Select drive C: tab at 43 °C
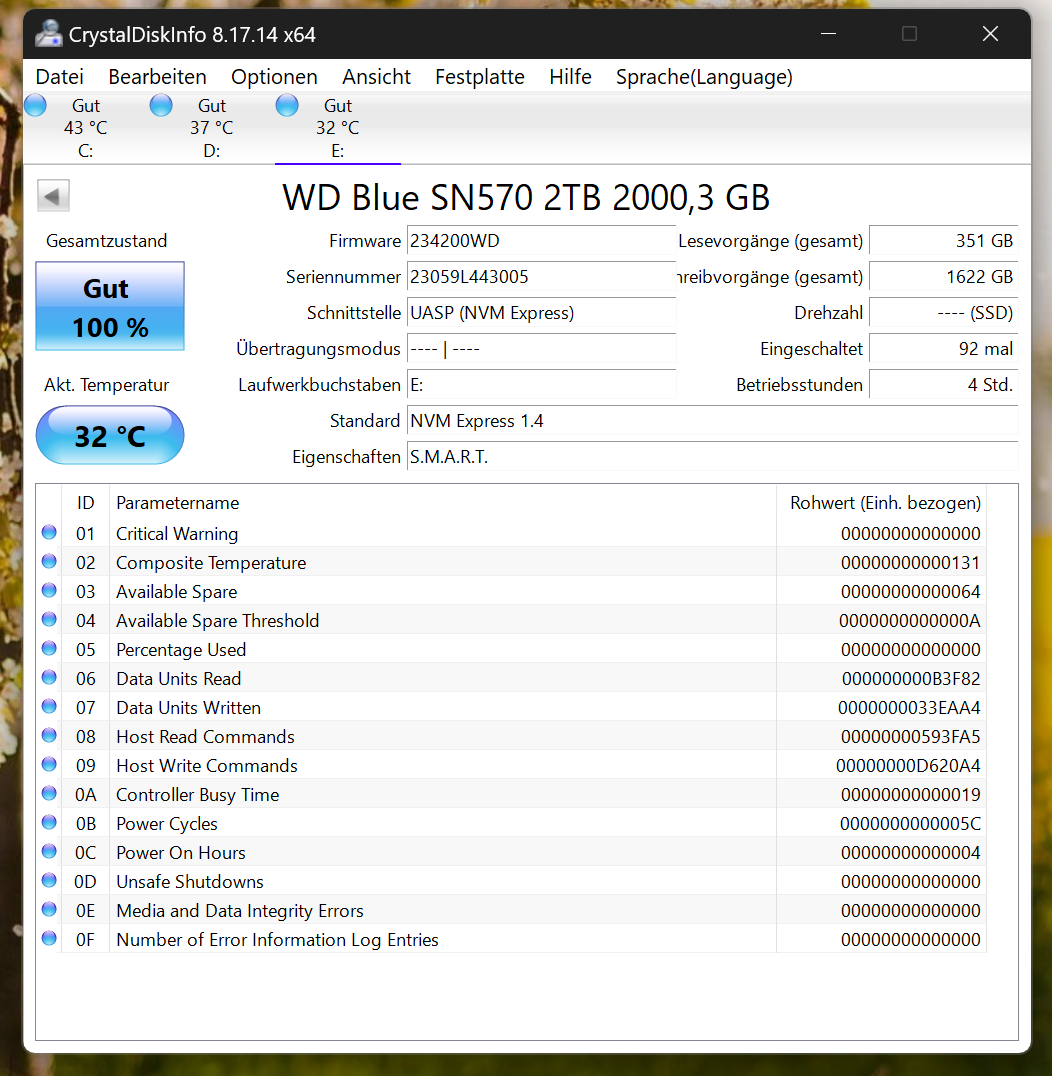 click(86, 128)
